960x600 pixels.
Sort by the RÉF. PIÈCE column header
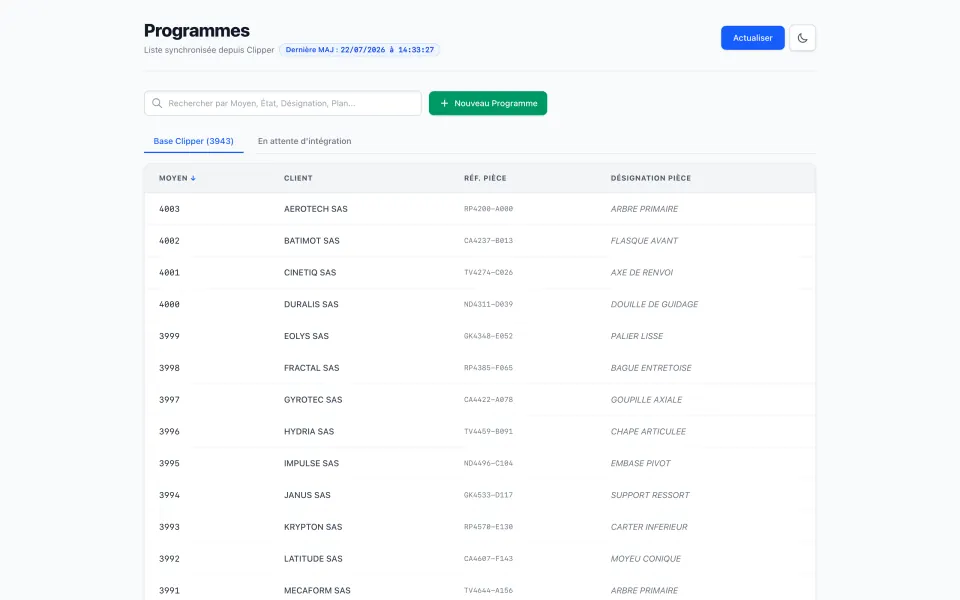pyautogui.click(x=485, y=178)
